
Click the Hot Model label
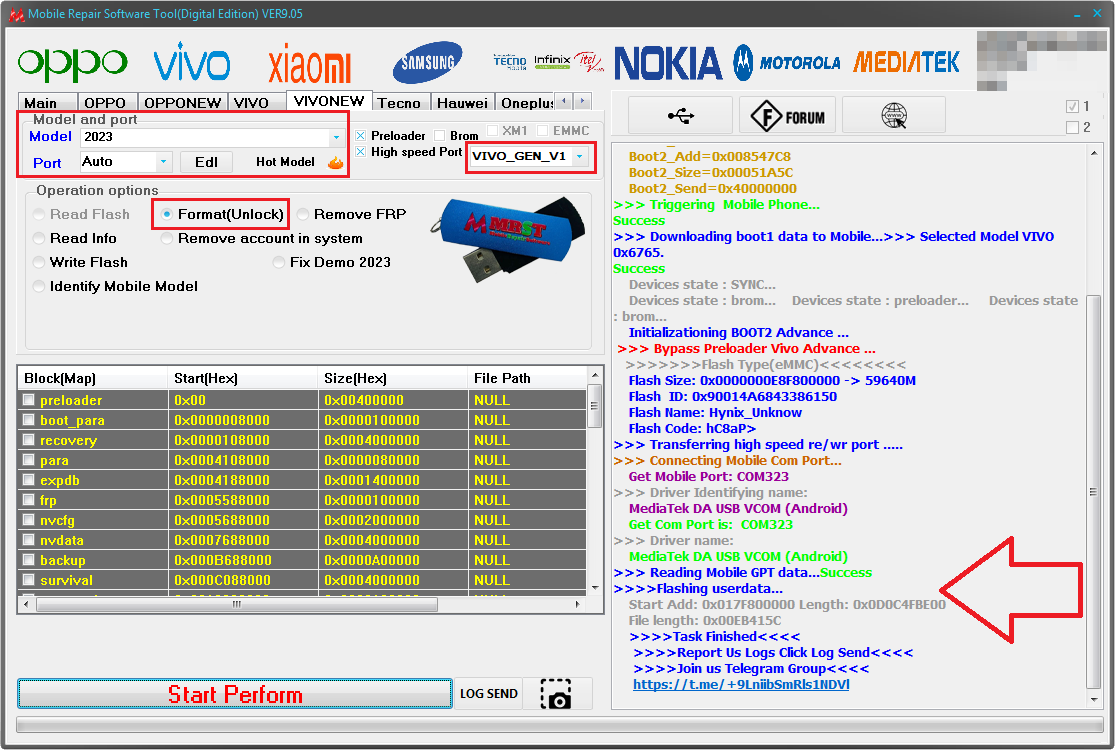[x=285, y=162]
